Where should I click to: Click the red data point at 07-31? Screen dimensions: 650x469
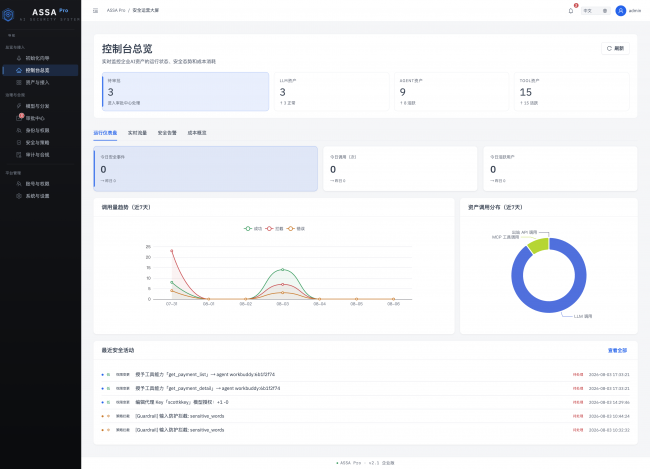(x=172, y=251)
